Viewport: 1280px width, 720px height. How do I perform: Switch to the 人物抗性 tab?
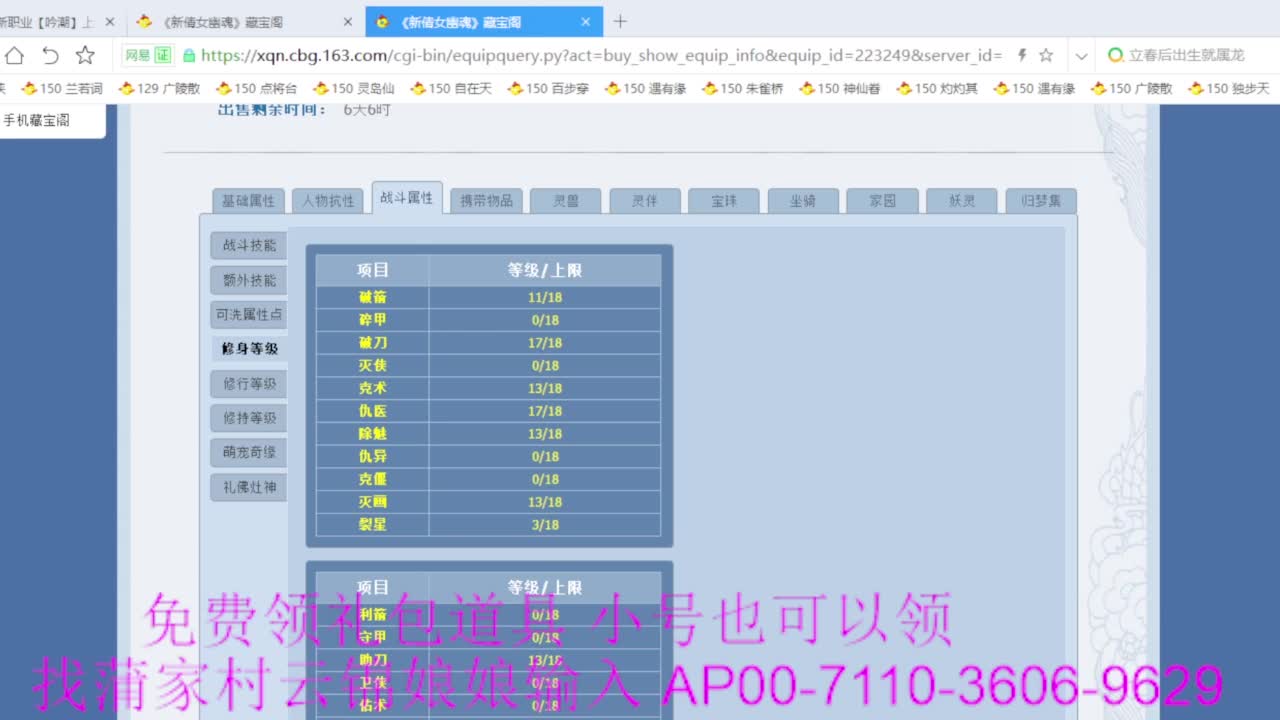click(x=328, y=201)
